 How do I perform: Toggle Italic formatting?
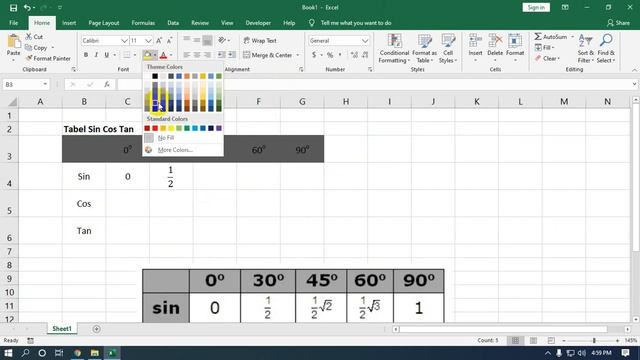96,55
